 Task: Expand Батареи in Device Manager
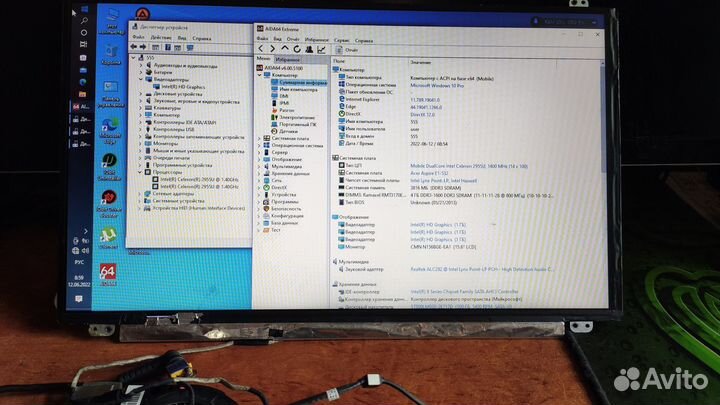[141, 72]
